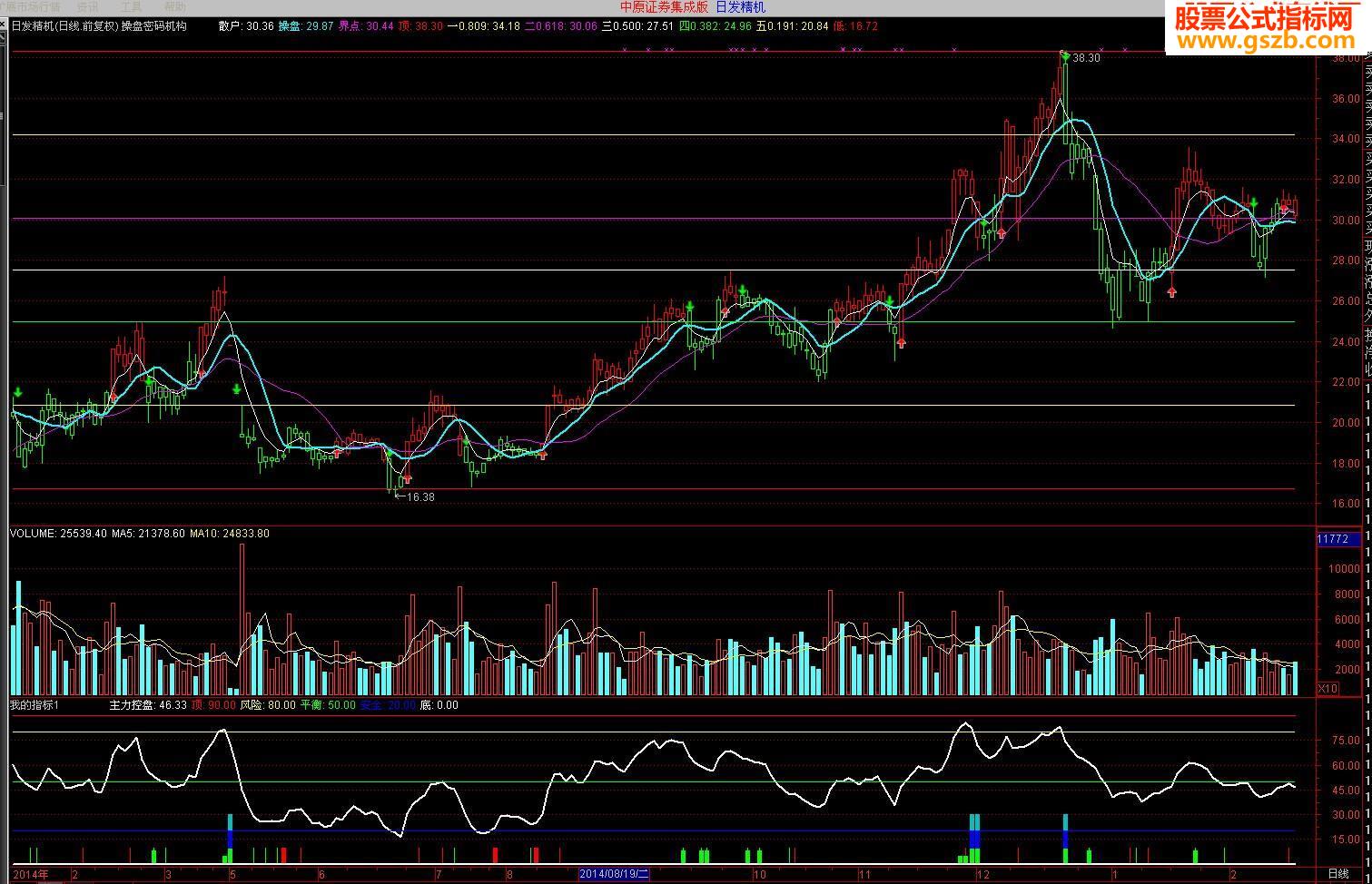Click the 主力控盘: 46.33 value

[x=148, y=705]
